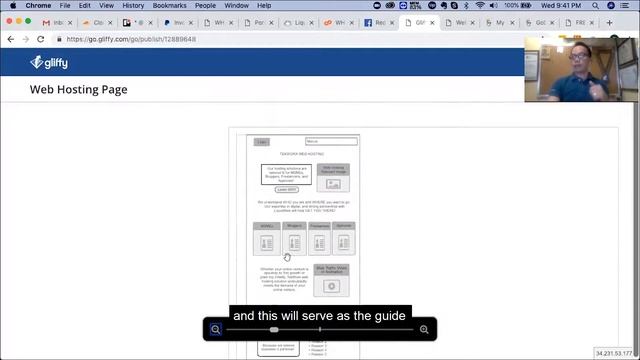640x360 pixels.
Task: Click the battery status icon
Action: pos(526,6)
